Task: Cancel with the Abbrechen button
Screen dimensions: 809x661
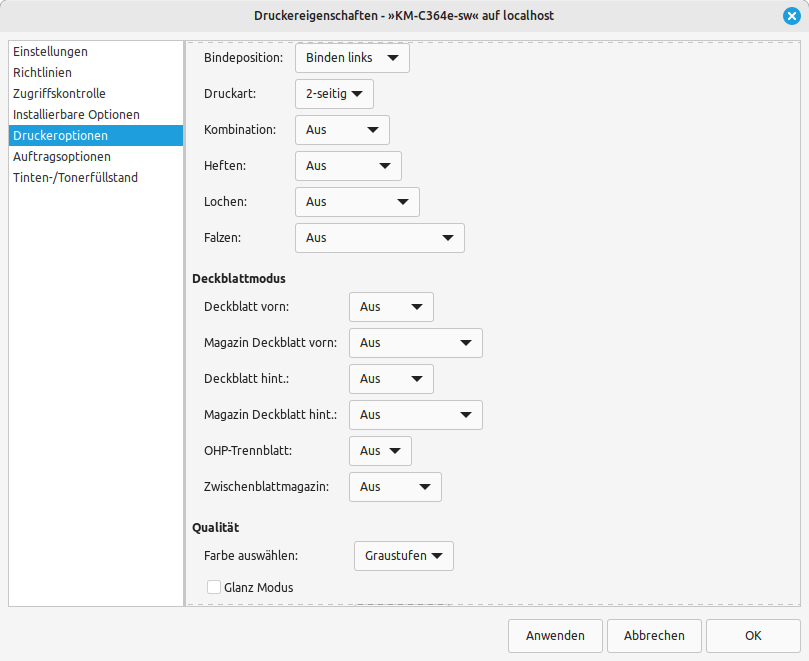Action: coord(654,636)
